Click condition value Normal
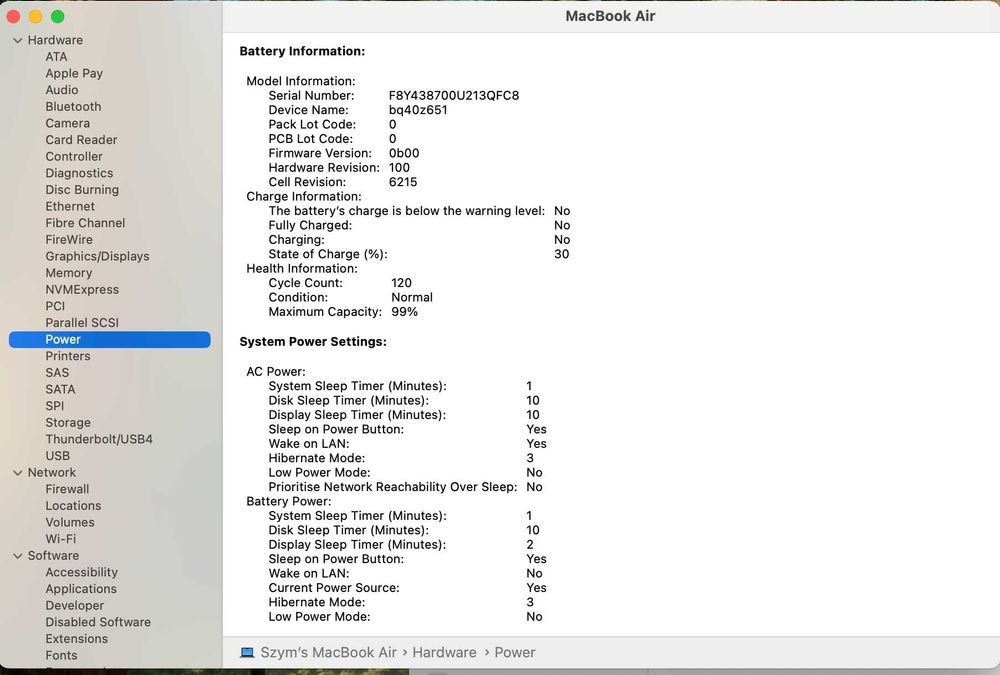 [x=412, y=297]
